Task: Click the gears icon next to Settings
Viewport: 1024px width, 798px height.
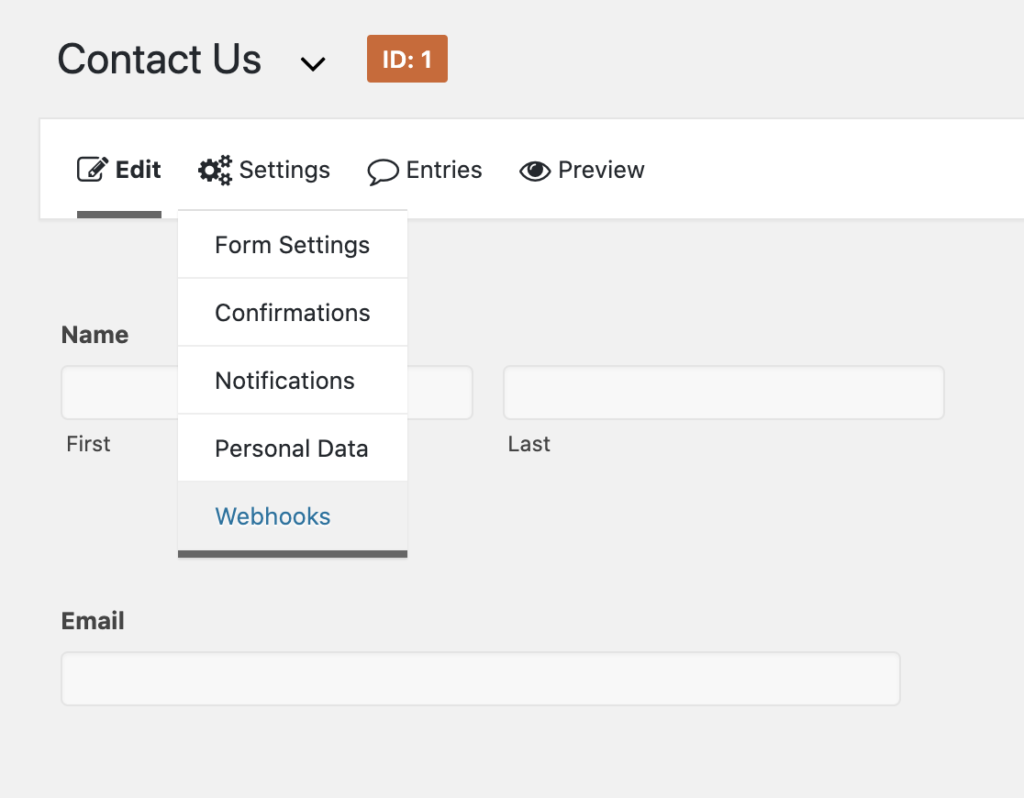Action: point(213,169)
